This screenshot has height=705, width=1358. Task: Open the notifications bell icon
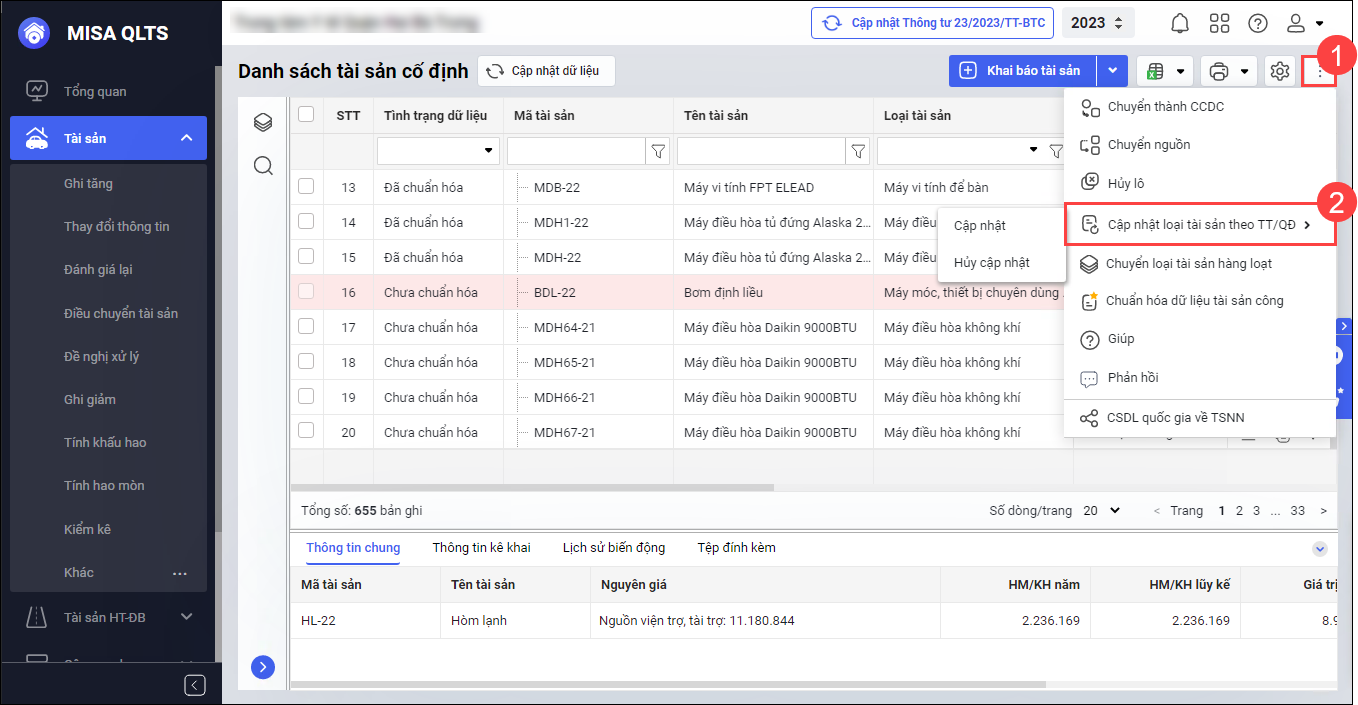1180,23
